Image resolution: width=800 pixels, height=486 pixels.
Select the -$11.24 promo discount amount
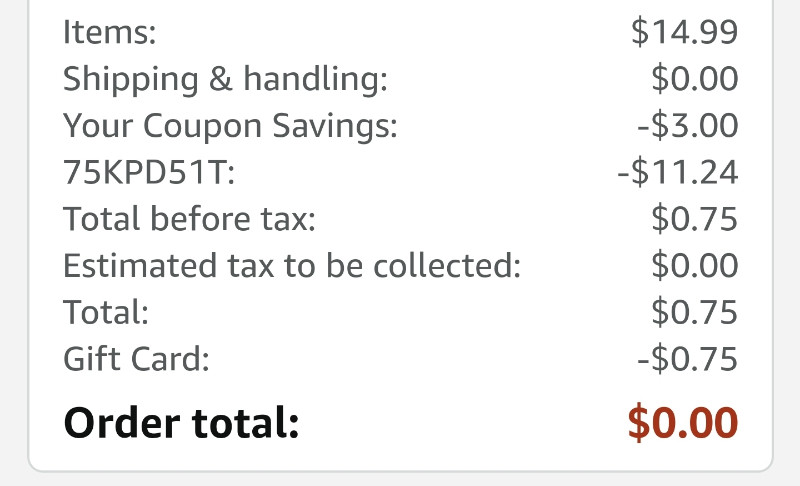pyautogui.click(x=678, y=172)
